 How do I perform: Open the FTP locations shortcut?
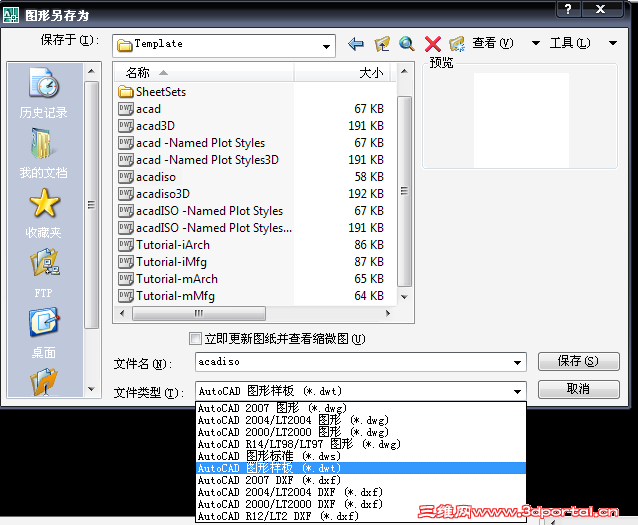click(44, 273)
